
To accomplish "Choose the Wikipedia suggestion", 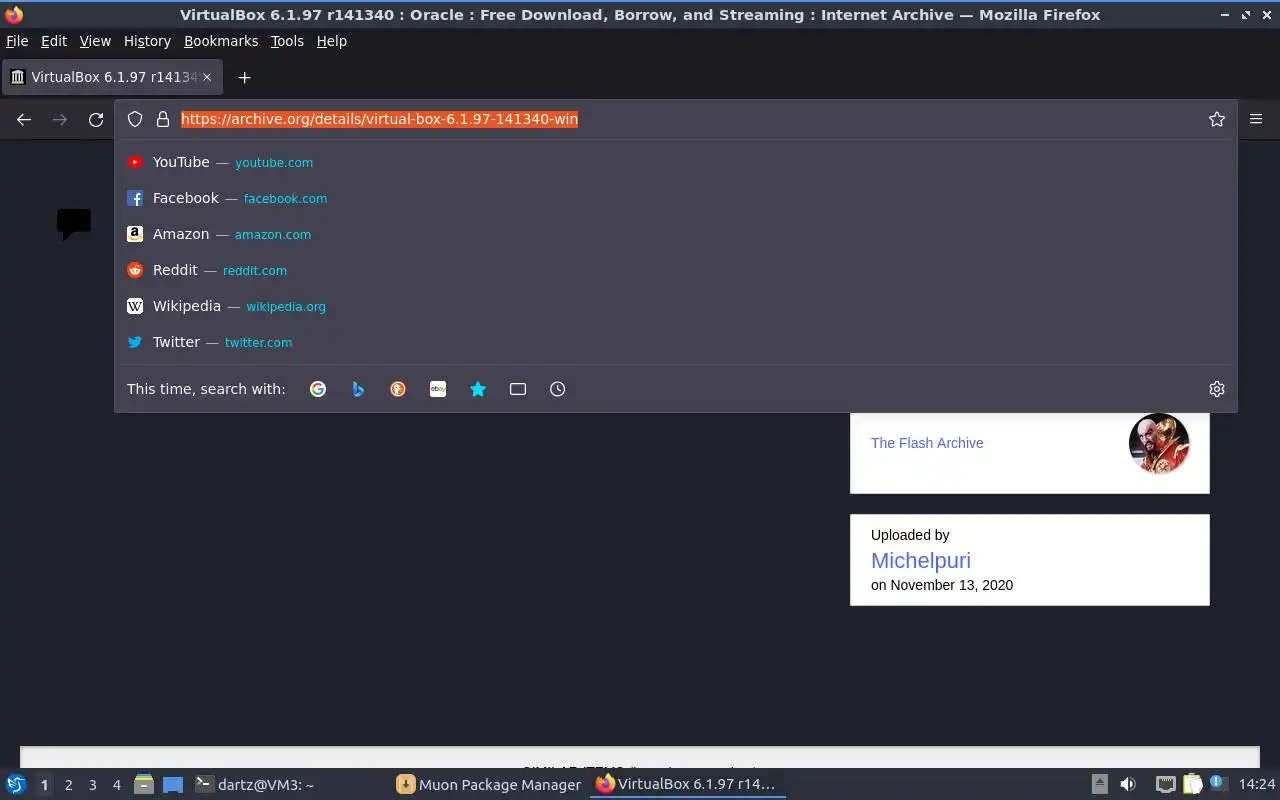I will pos(676,306).
